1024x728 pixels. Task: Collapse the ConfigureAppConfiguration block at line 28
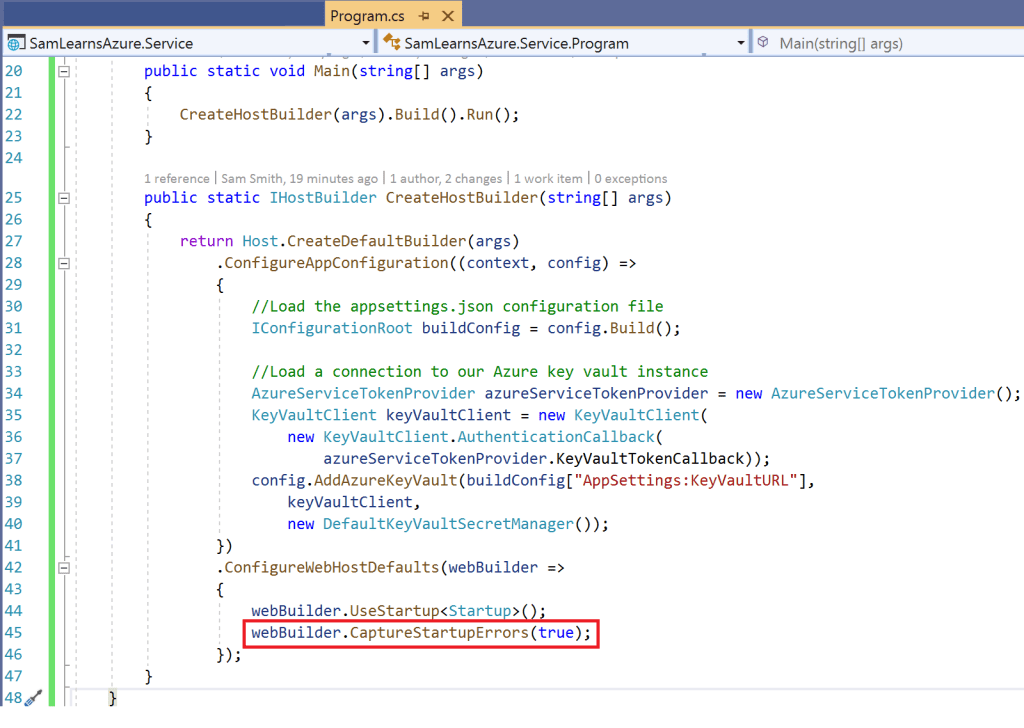pos(64,263)
